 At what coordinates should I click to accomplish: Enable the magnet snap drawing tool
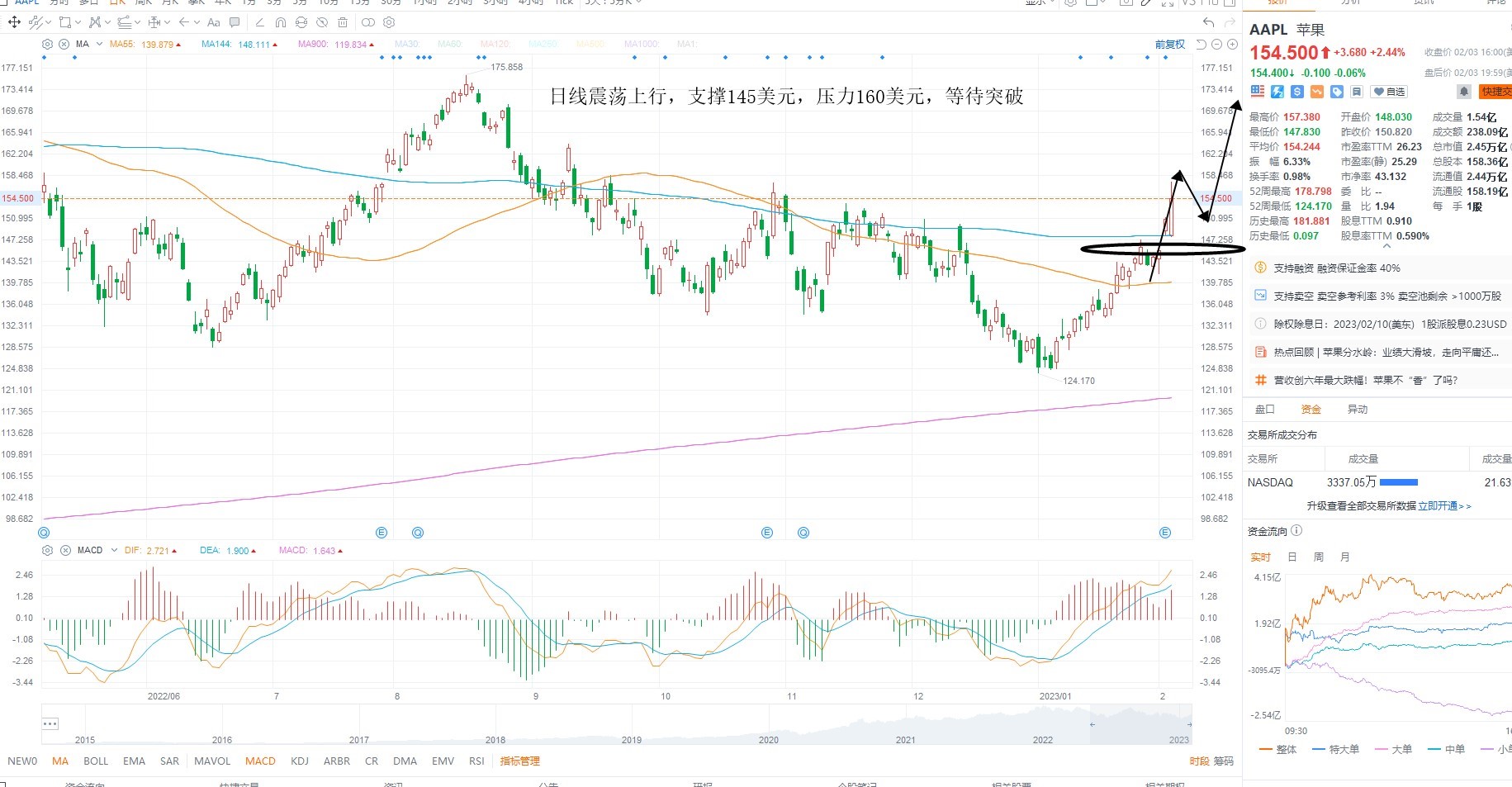[281, 22]
